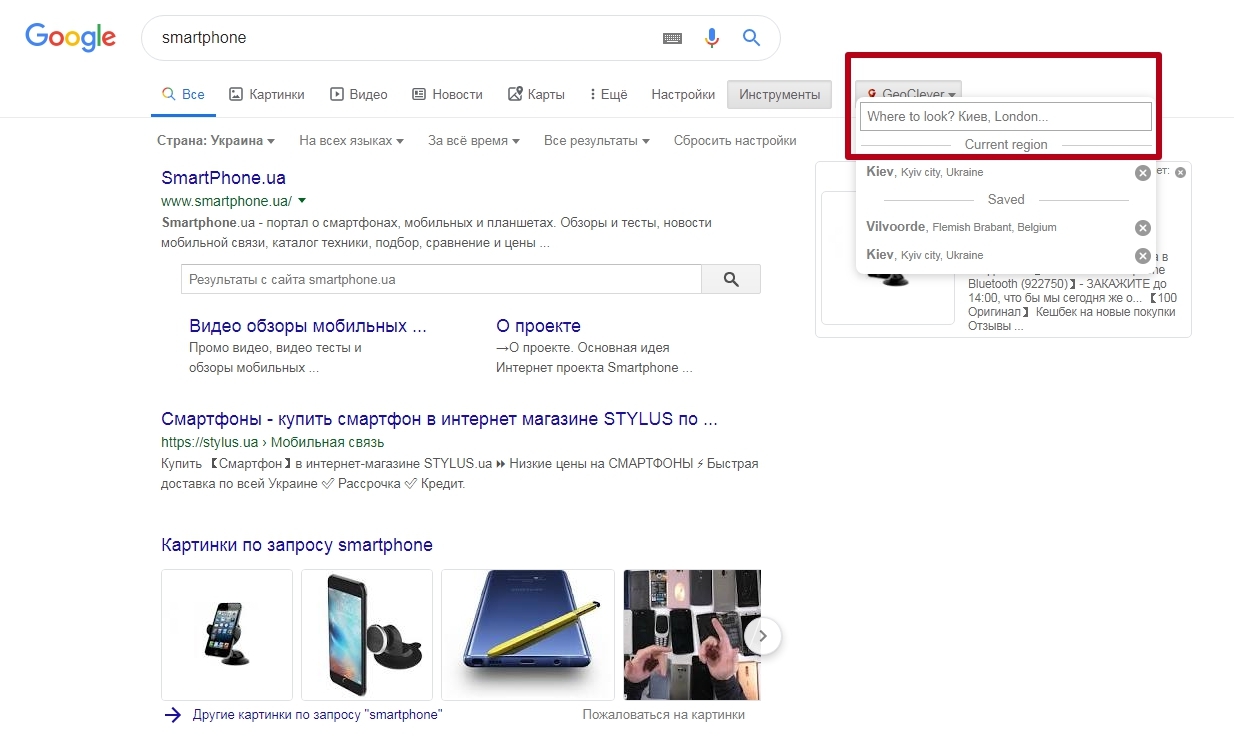Open the phone car mount thumbnail
The height and width of the screenshot is (747, 1234).
coord(227,635)
